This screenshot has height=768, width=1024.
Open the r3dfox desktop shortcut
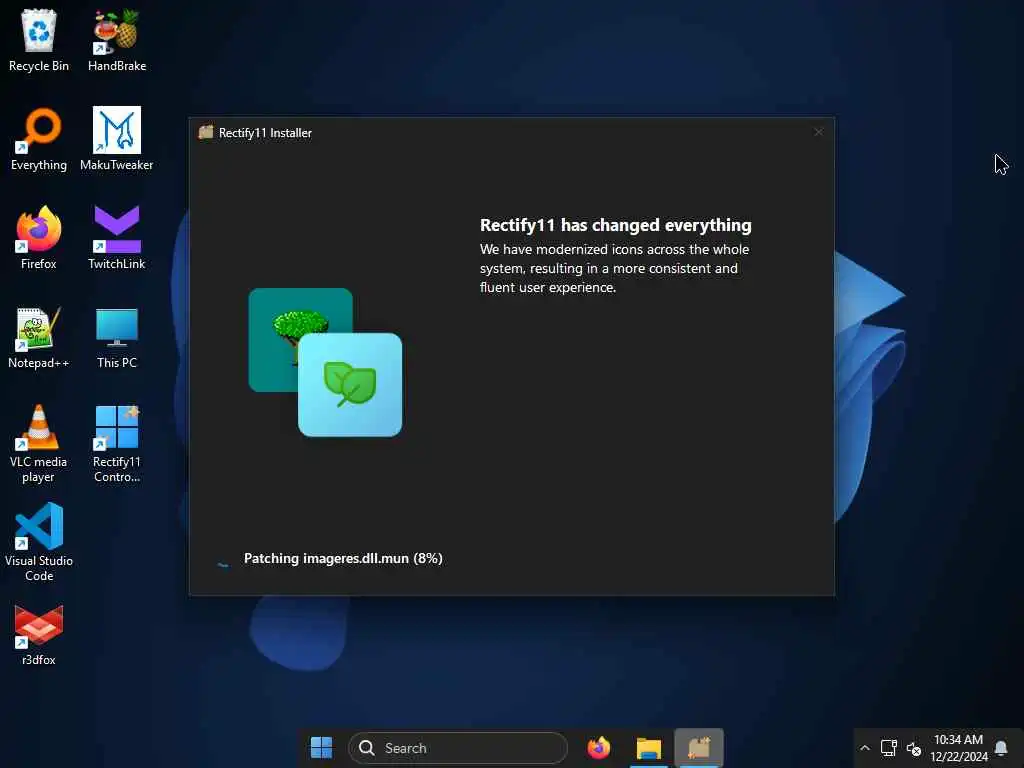pyautogui.click(x=39, y=635)
